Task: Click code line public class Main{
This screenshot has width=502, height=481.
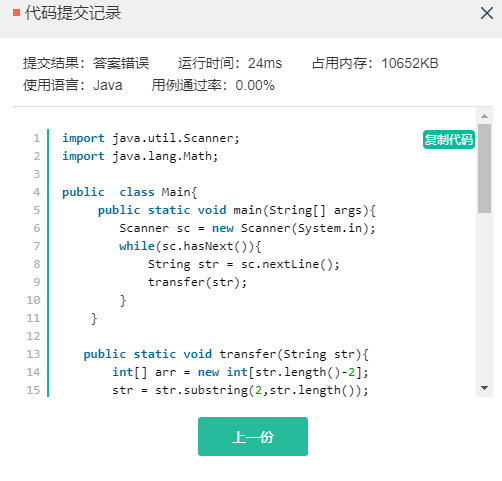Action: click(x=129, y=192)
